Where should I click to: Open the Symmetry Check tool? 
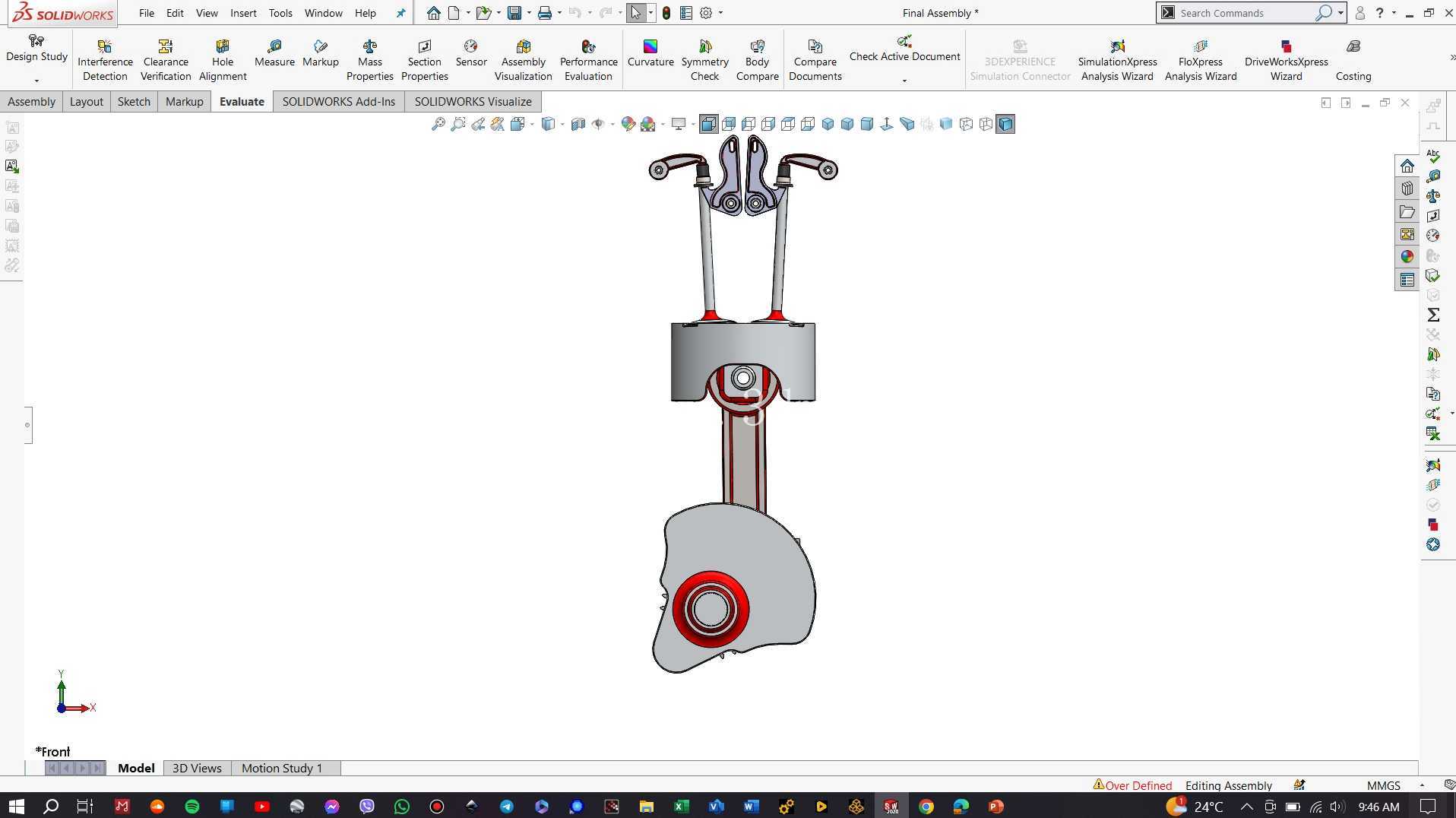[x=704, y=59]
